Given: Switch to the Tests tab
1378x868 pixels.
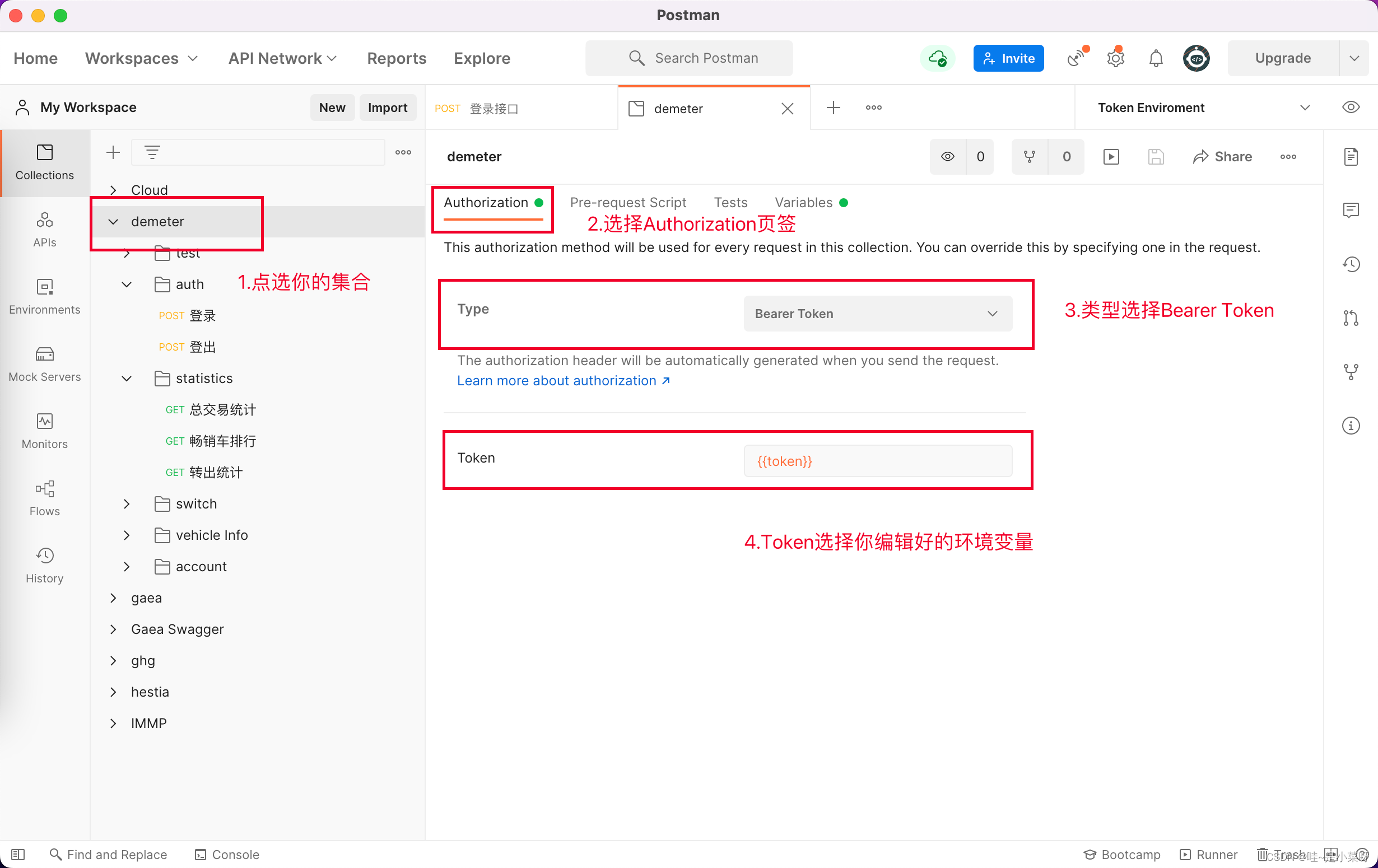Looking at the screenshot, I should [730, 202].
